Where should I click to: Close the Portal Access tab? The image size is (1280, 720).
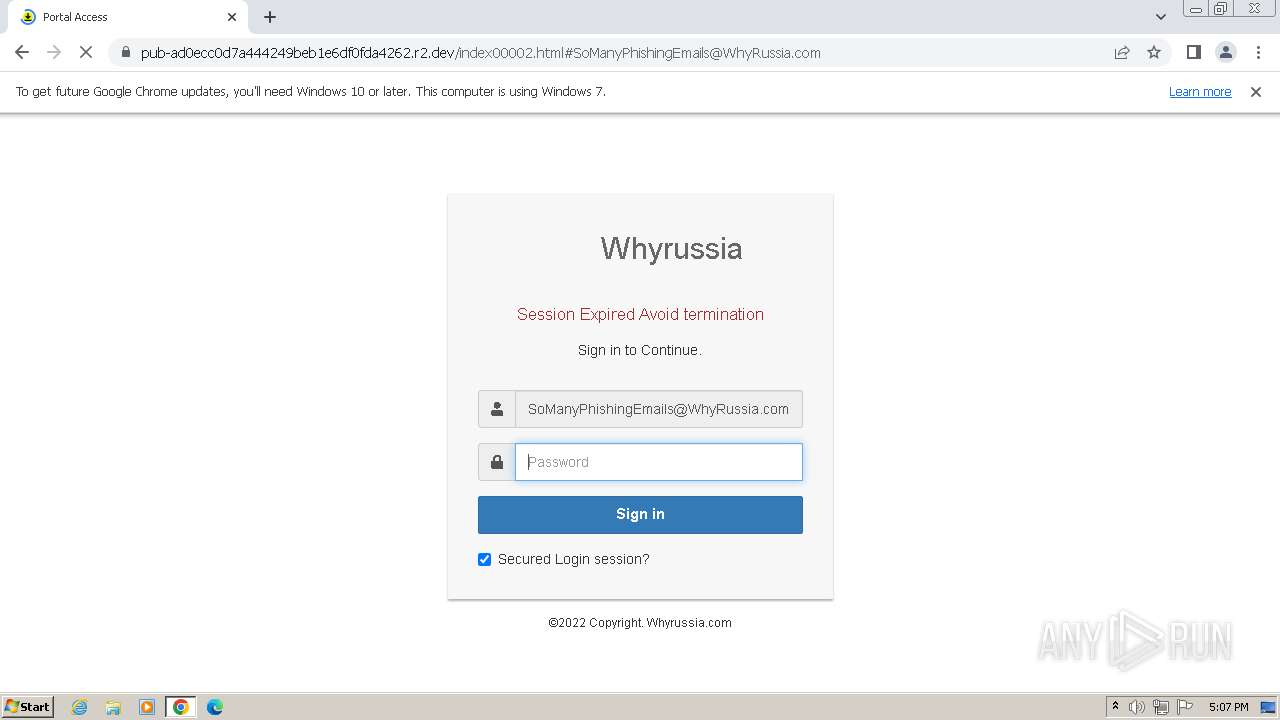[x=232, y=17]
